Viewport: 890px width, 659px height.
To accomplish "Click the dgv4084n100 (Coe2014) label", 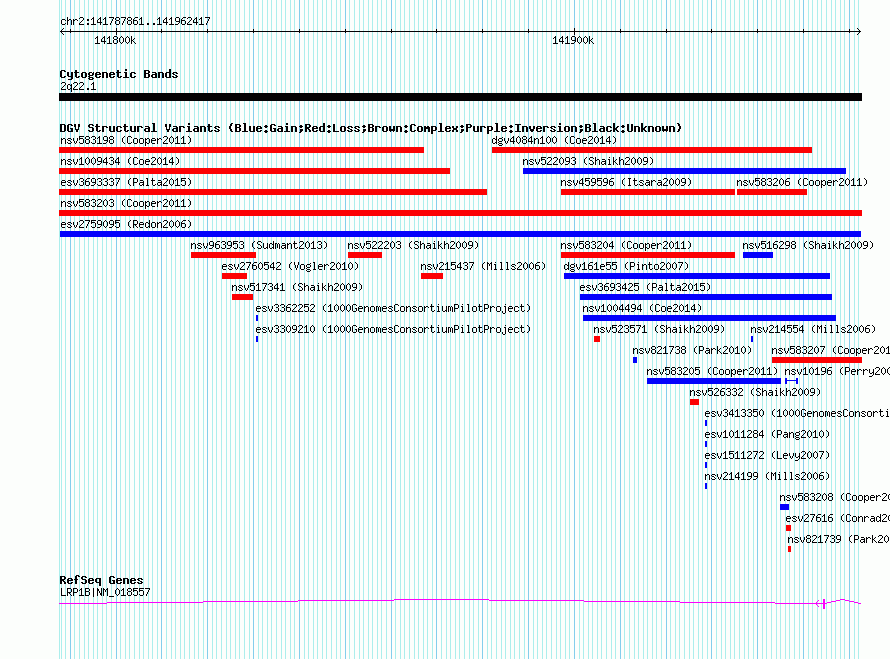I will [554, 140].
